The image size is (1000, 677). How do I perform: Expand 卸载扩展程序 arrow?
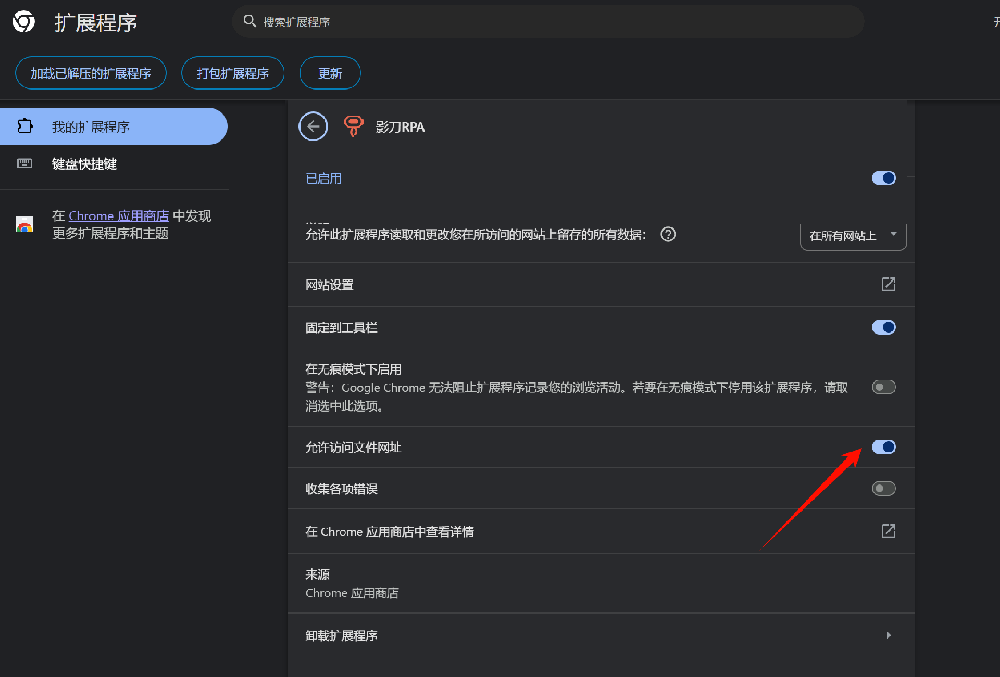(x=888, y=636)
